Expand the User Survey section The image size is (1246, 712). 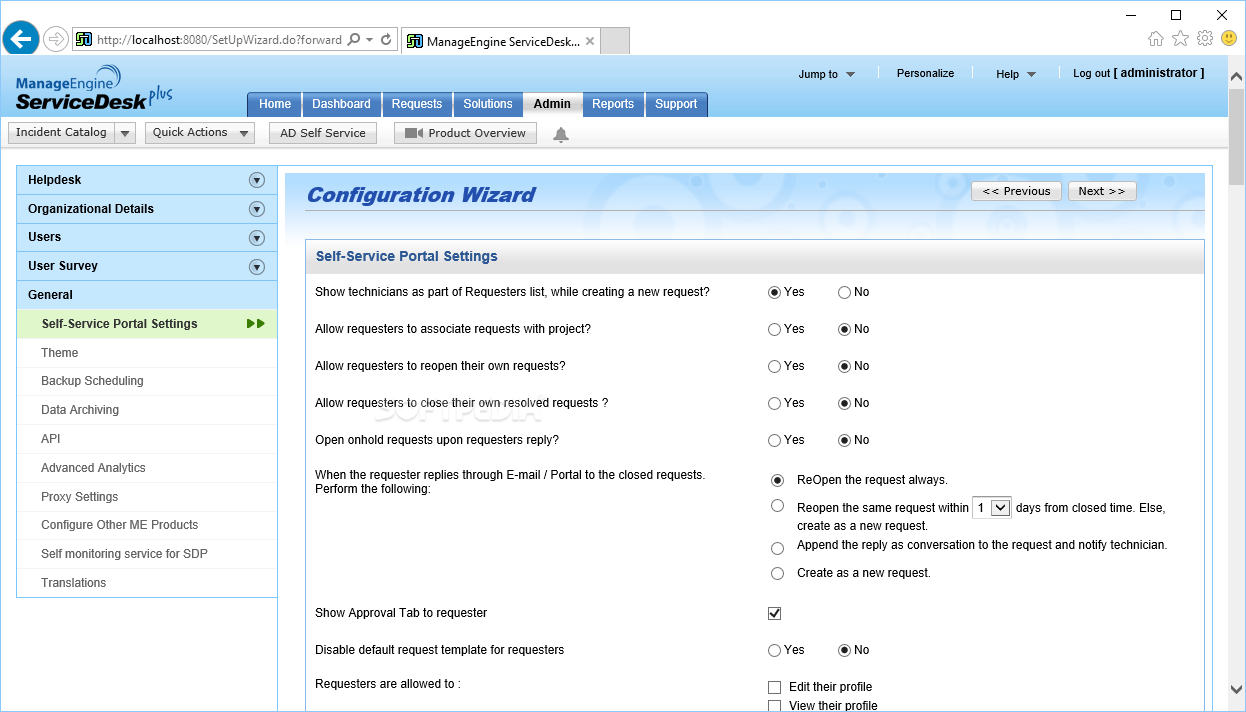tap(257, 267)
